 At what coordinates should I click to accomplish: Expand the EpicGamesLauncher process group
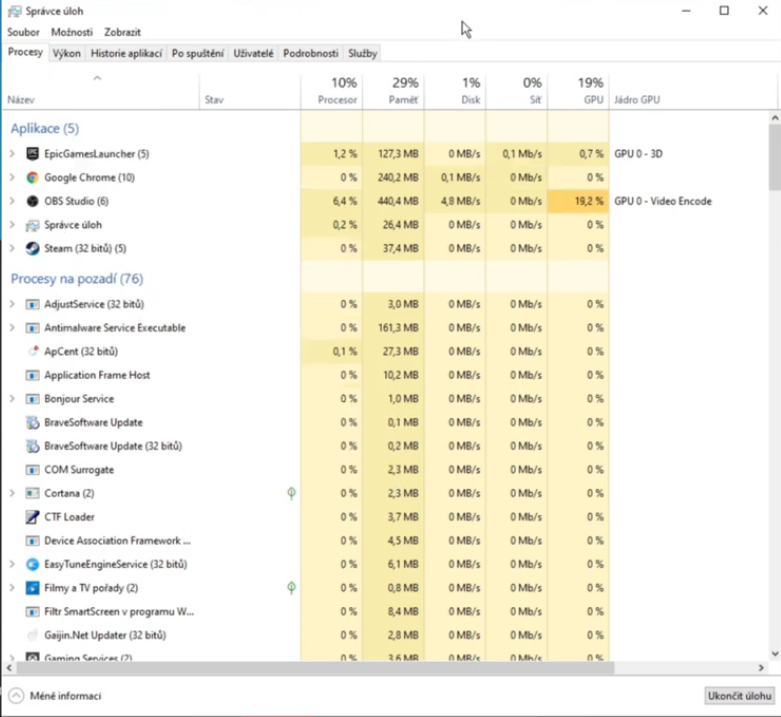12,154
